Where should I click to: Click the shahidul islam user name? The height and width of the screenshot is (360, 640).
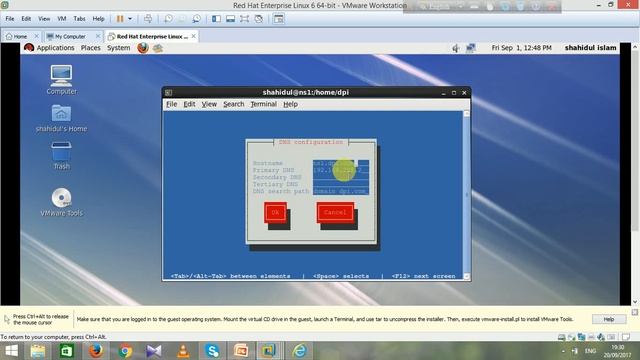click(590, 48)
